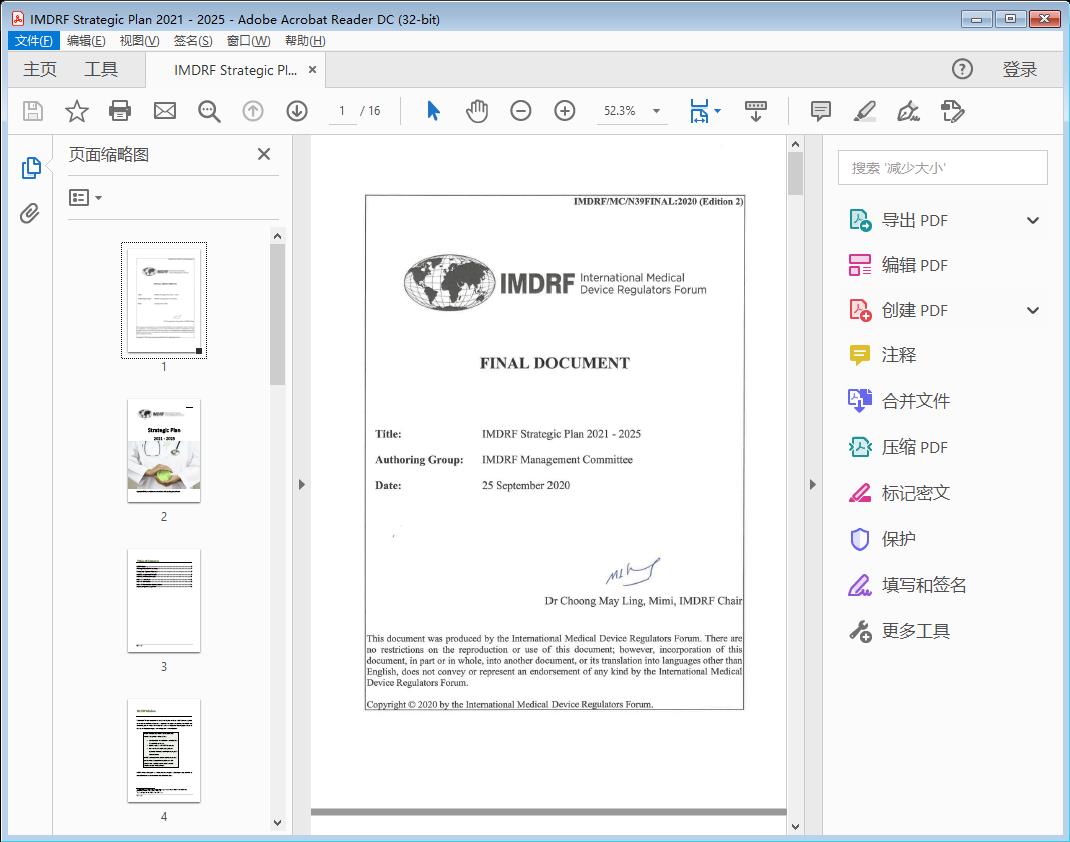Expand the 创建 PDF options chevron
The width and height of the screenshot is (1070, 842).
(x=1033, y=310)
